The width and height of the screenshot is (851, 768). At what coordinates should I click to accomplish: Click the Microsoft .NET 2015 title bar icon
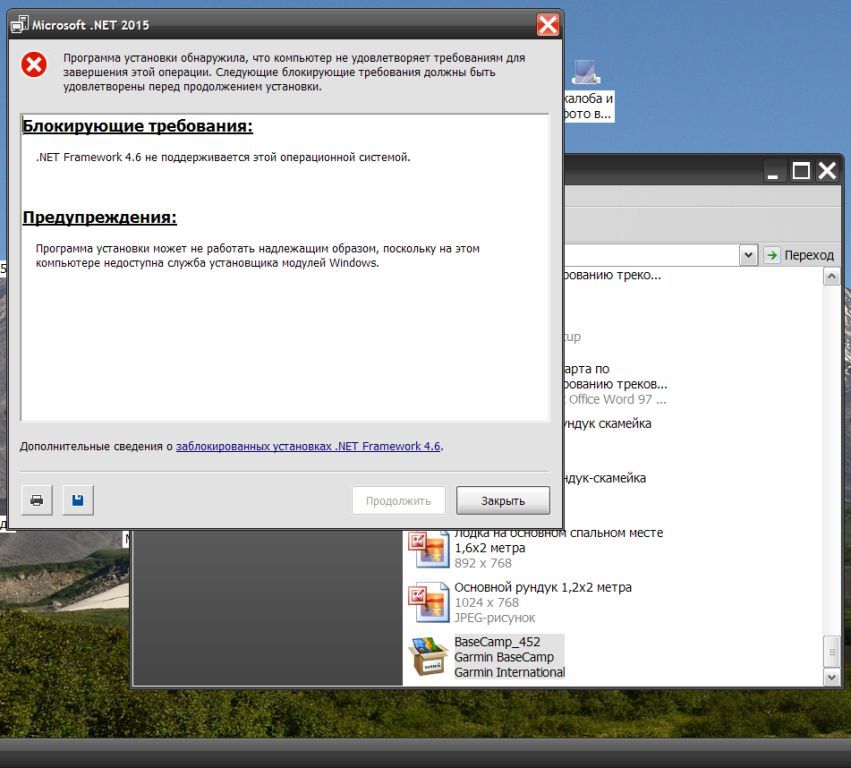click(x=19, y=25)
